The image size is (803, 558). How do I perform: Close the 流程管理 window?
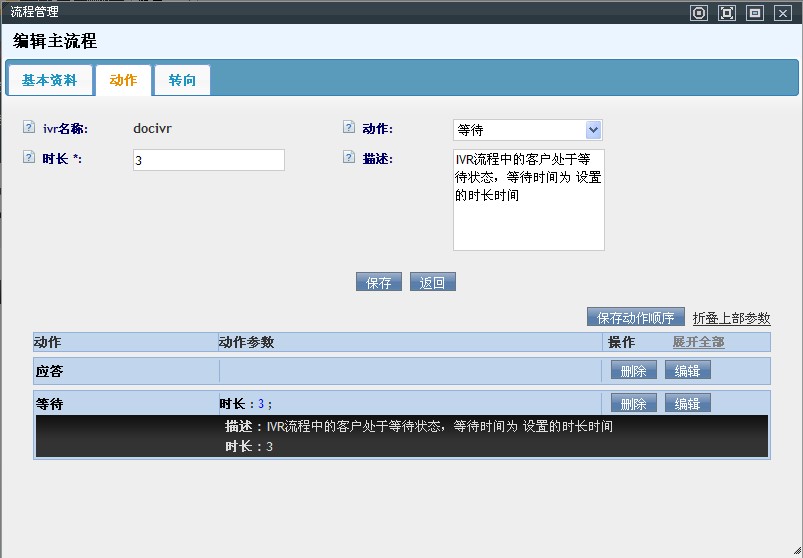(782, 13)
